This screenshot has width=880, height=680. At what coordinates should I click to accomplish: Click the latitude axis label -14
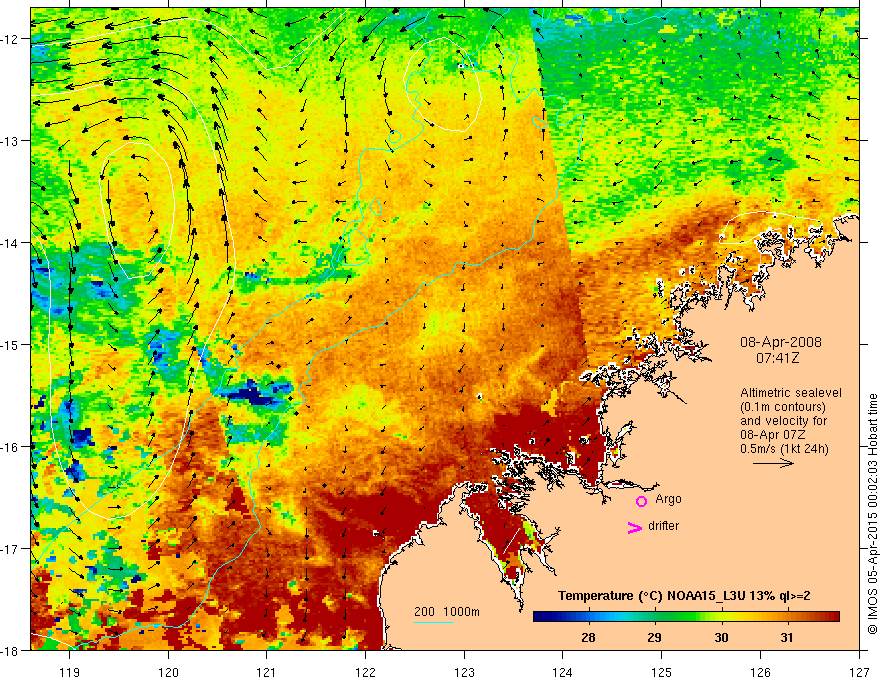pos(10,243)
